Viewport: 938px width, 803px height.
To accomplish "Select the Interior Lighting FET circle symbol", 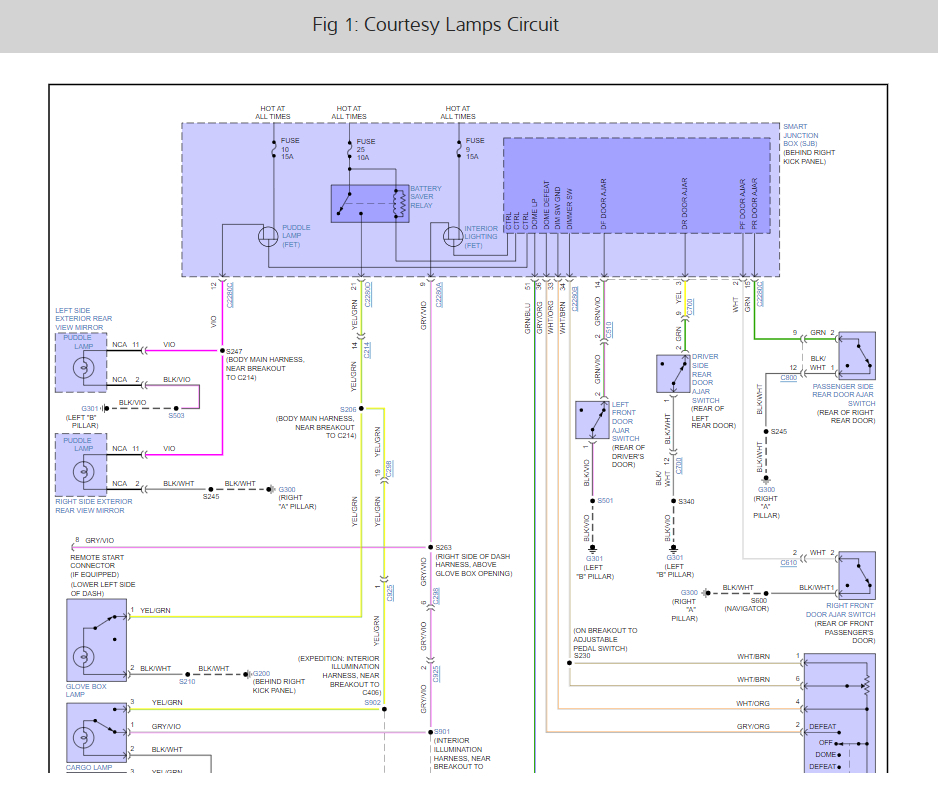I will click(453, 236).
